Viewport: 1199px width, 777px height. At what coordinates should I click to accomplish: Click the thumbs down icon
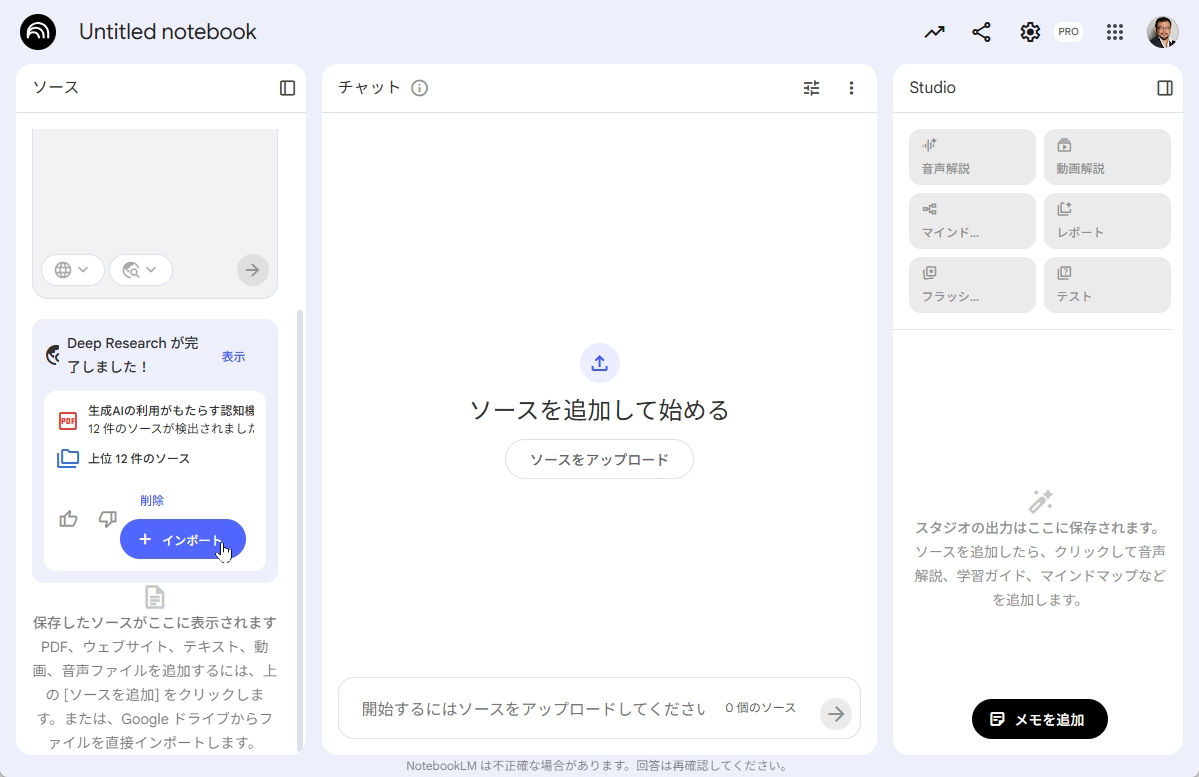click(108, 519)
